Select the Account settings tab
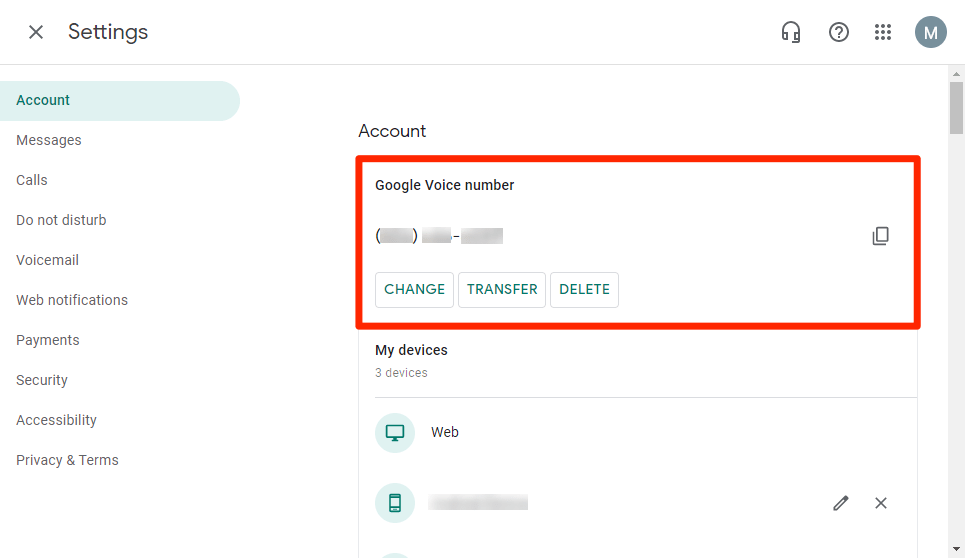This screenshot has height=558, width=965. pyautogui.click(x=119, y=100)
